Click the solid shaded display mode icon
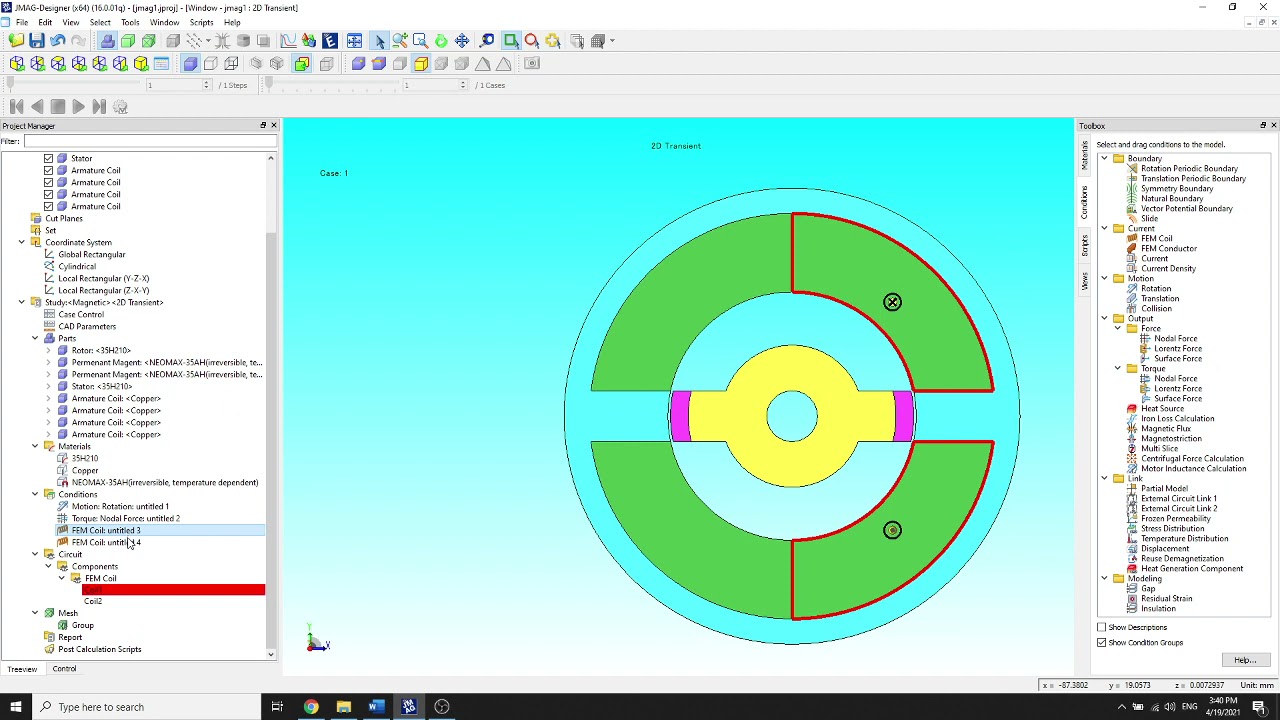This screenshot has height=720, width=1280. click(x=190, y=64)
